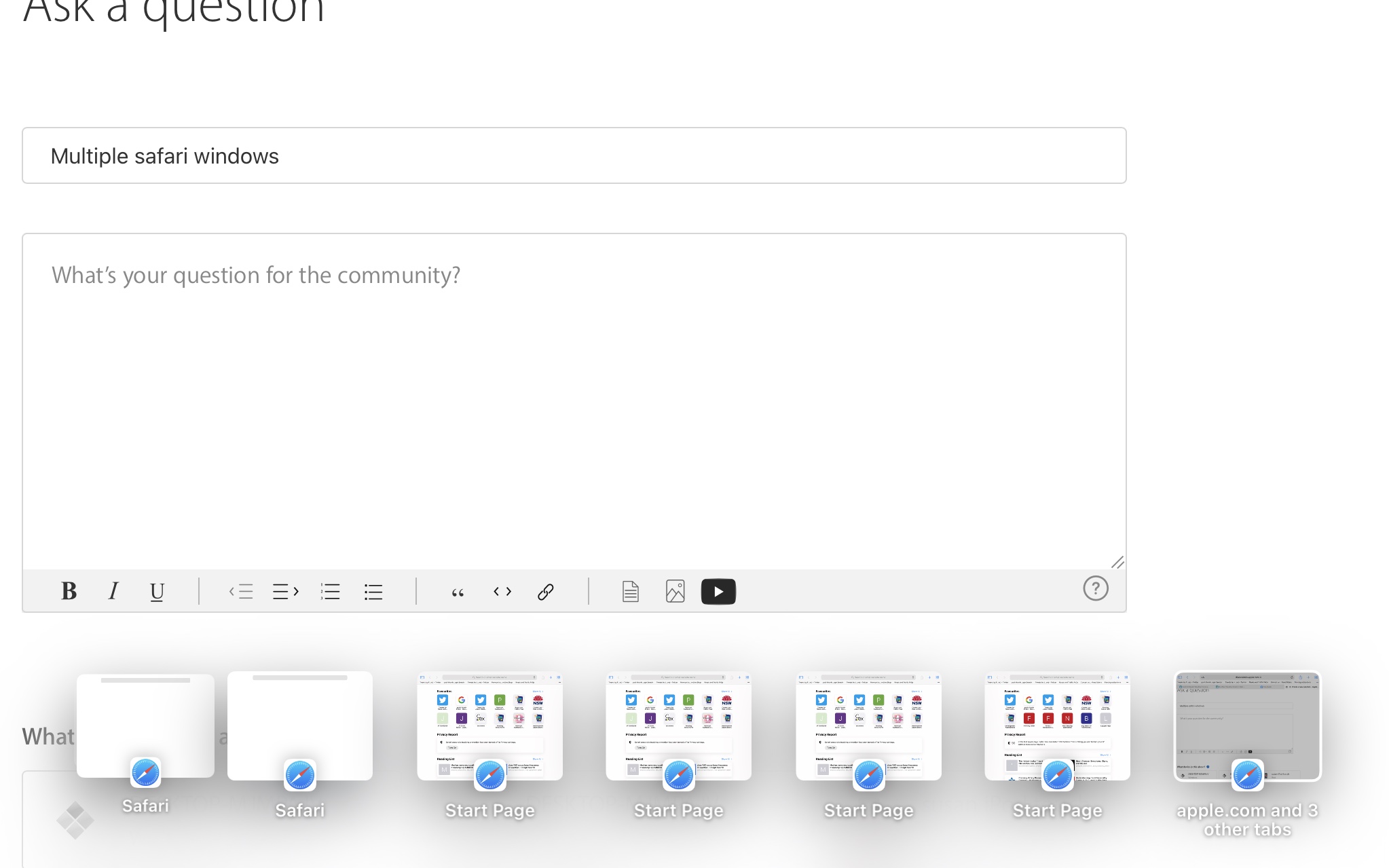Insert an image into the post

click(x=675, y=592)
